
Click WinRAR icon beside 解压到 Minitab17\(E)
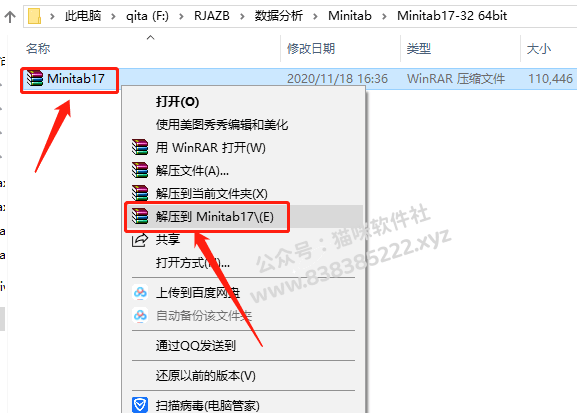click(x=140, y=216)
